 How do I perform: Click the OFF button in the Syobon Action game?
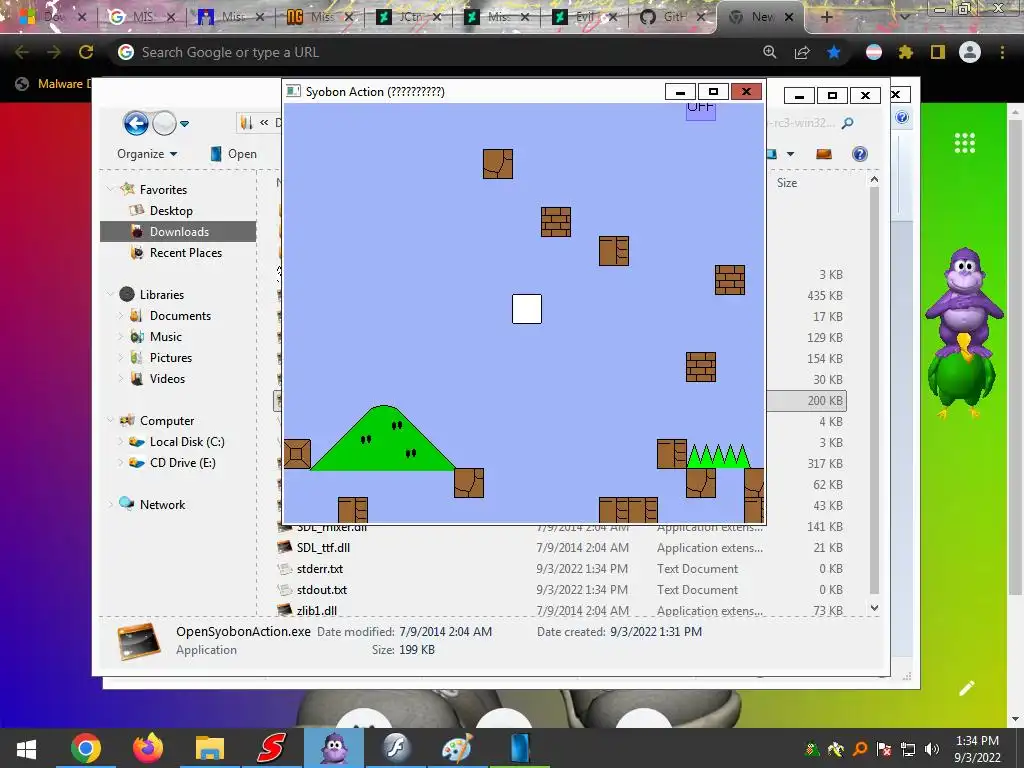[x=701, y=110]
